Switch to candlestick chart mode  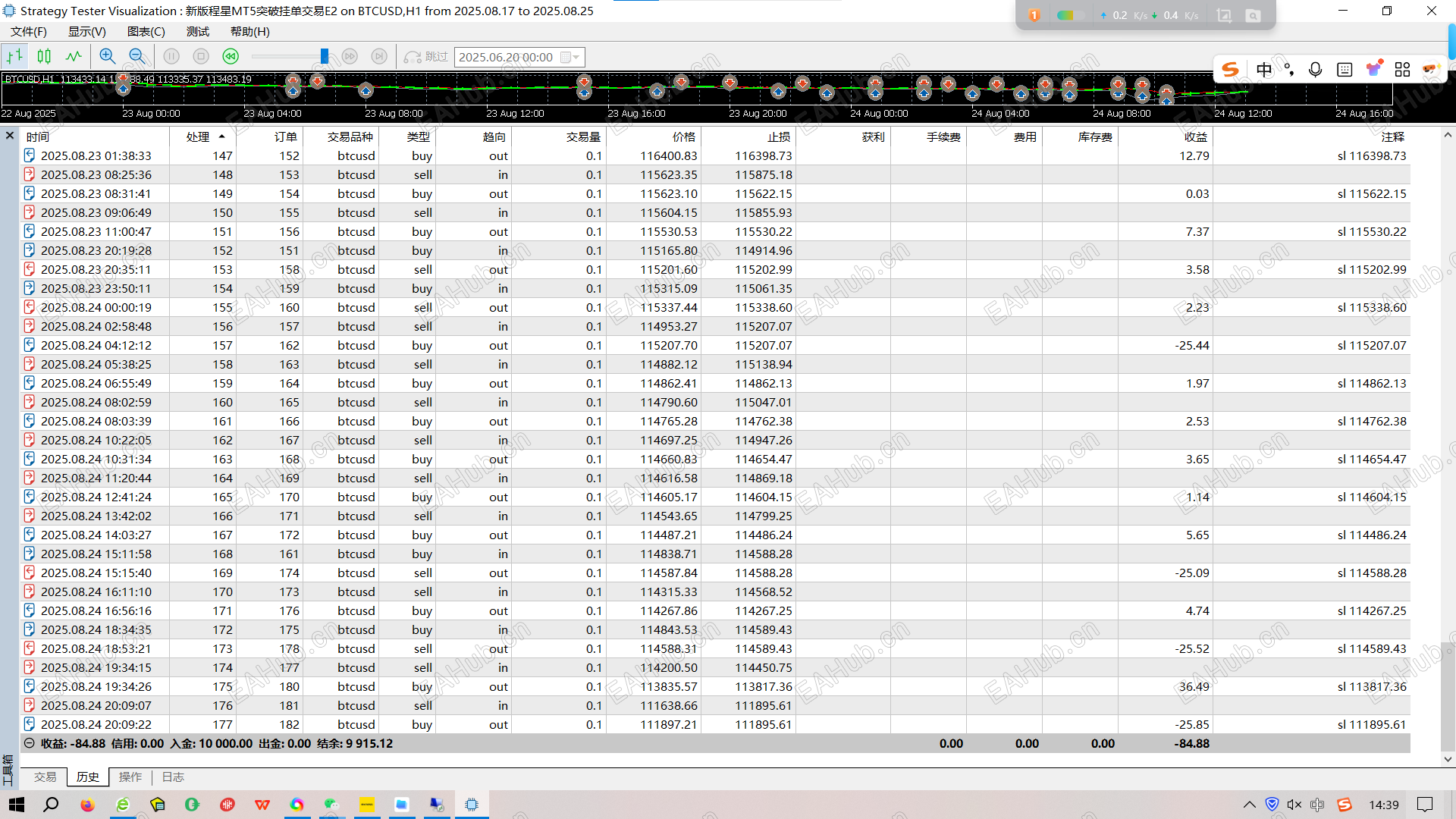(44, 56)
